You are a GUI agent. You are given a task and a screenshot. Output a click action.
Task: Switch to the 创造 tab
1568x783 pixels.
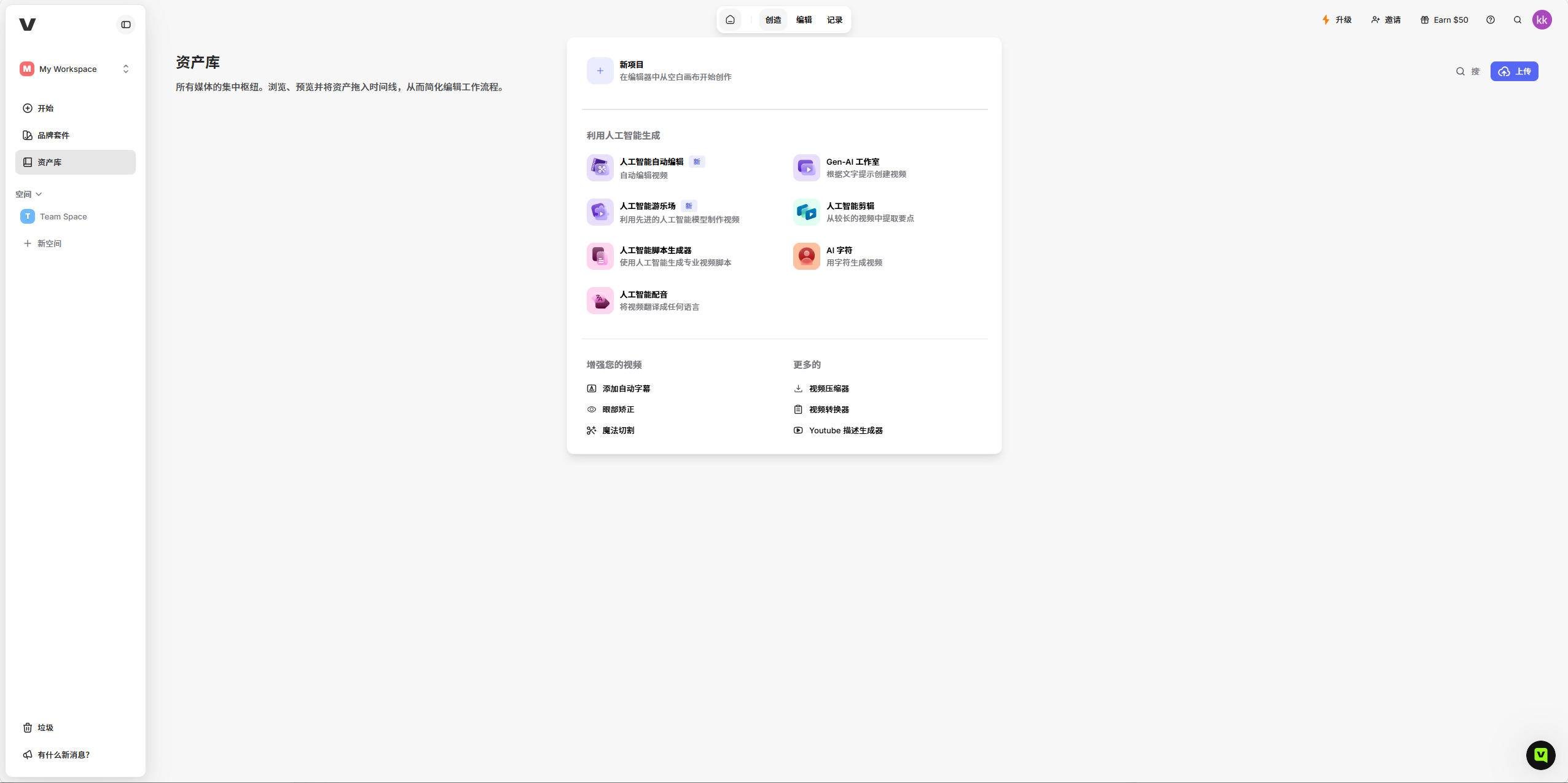(x=773, y=20)
